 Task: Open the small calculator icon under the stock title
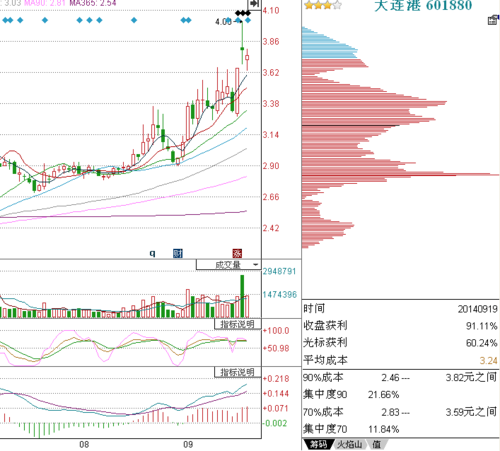tap(493, 20)
